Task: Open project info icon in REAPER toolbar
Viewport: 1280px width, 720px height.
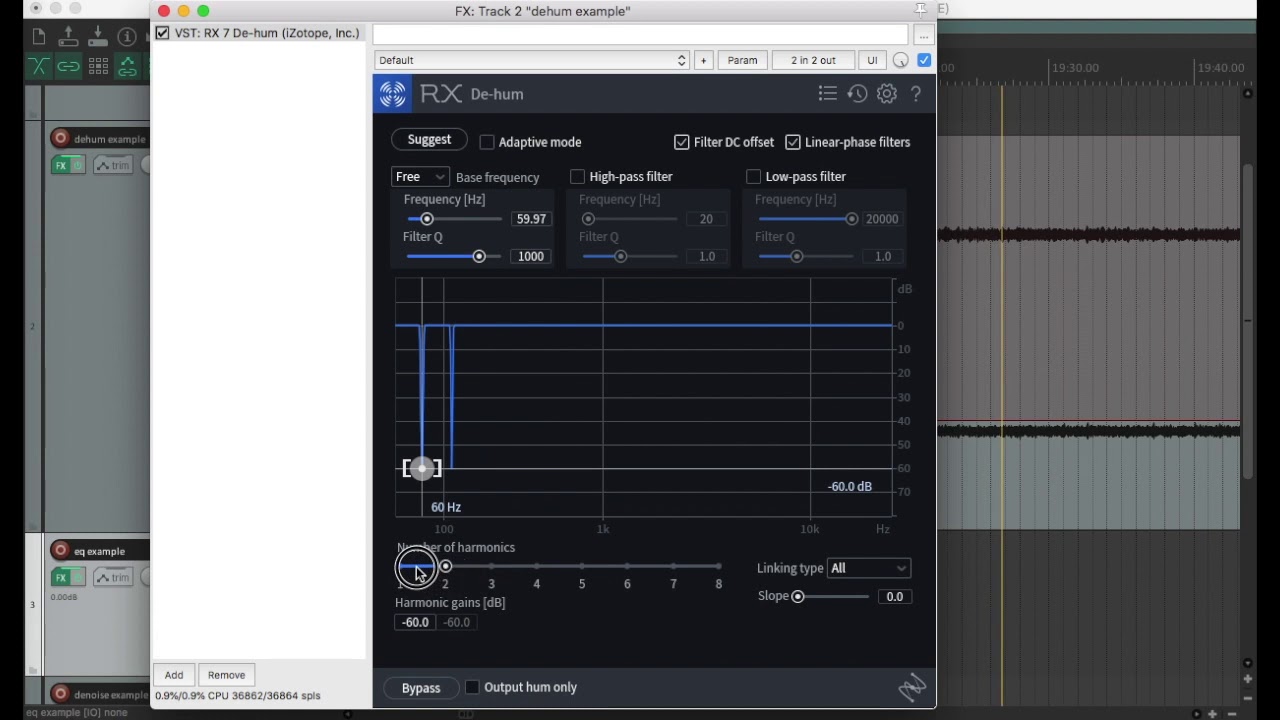Action: click(x=127, y=37)
